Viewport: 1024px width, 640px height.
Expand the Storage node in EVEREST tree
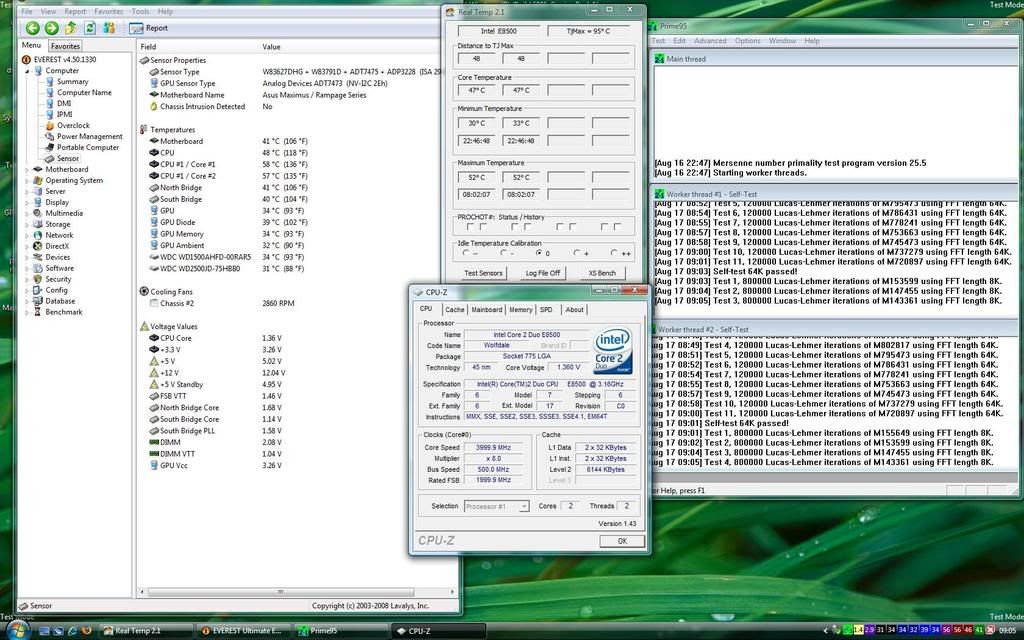[x=27, y=225]
